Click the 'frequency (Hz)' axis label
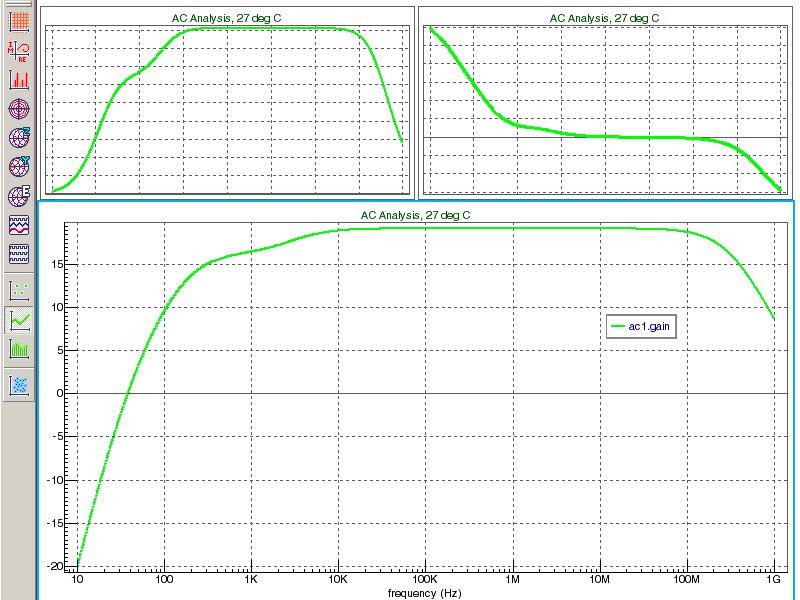800x600 pixels. coord(424,593)
